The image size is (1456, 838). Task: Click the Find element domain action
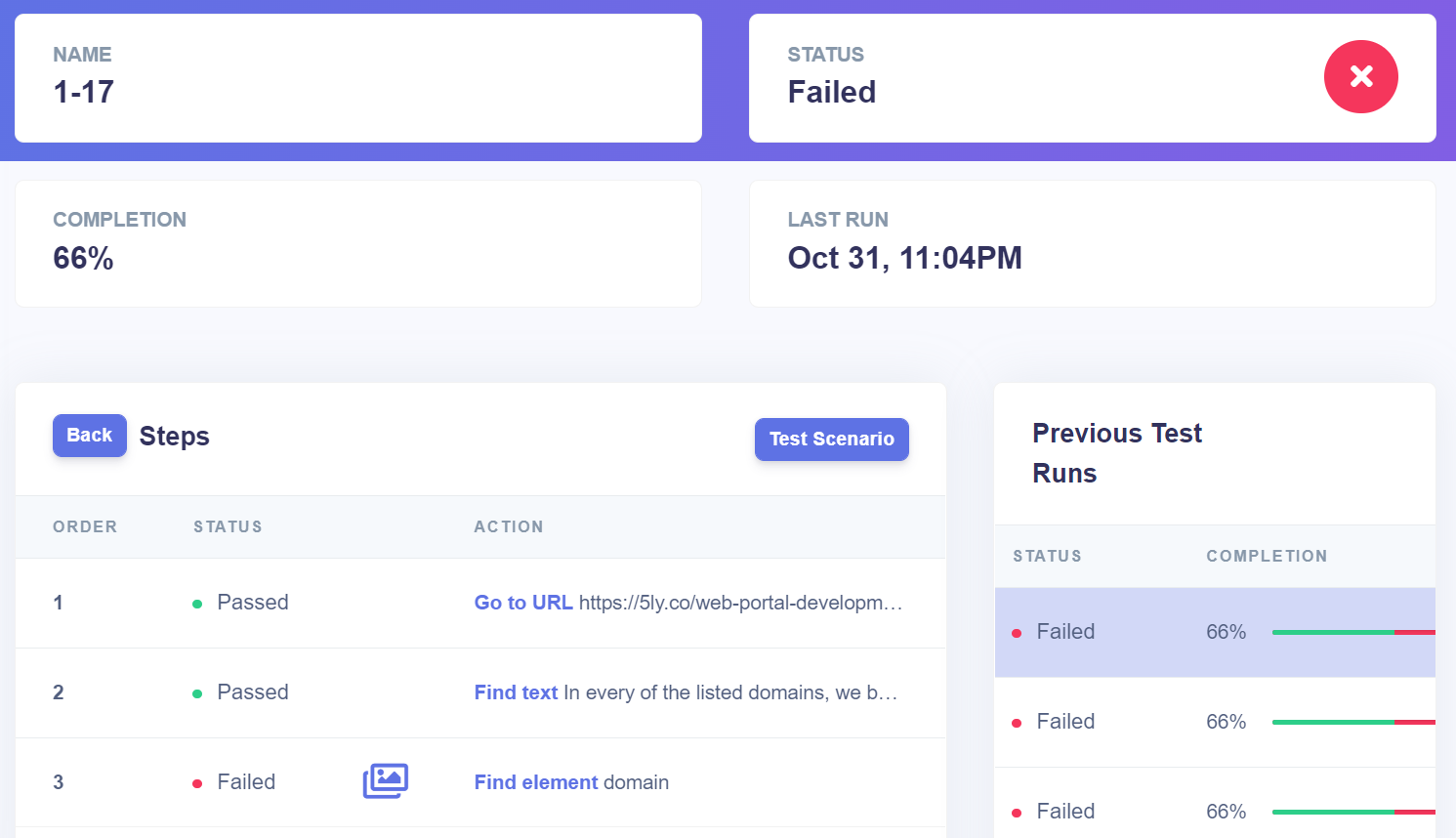pos(571,782)
